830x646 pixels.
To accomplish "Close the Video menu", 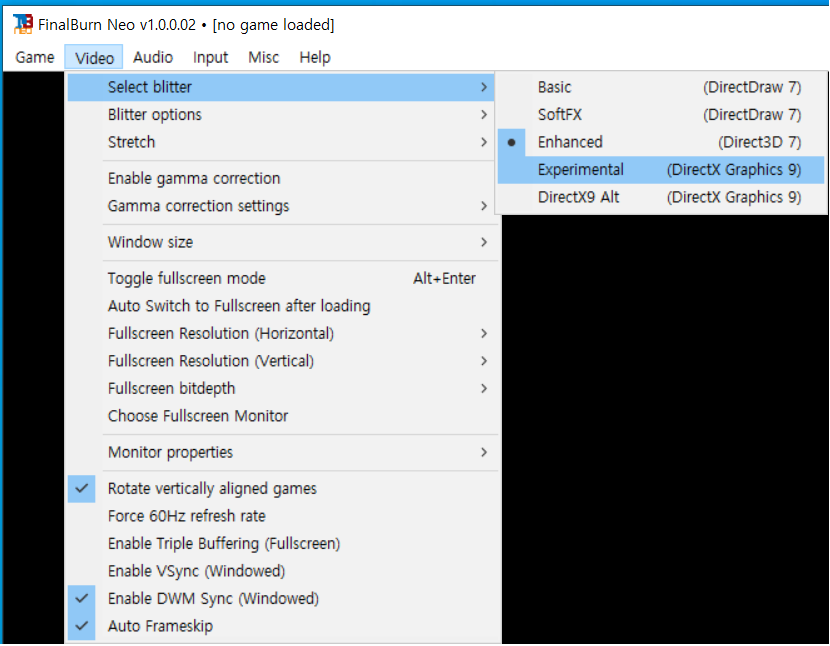I will click(94, 57).
